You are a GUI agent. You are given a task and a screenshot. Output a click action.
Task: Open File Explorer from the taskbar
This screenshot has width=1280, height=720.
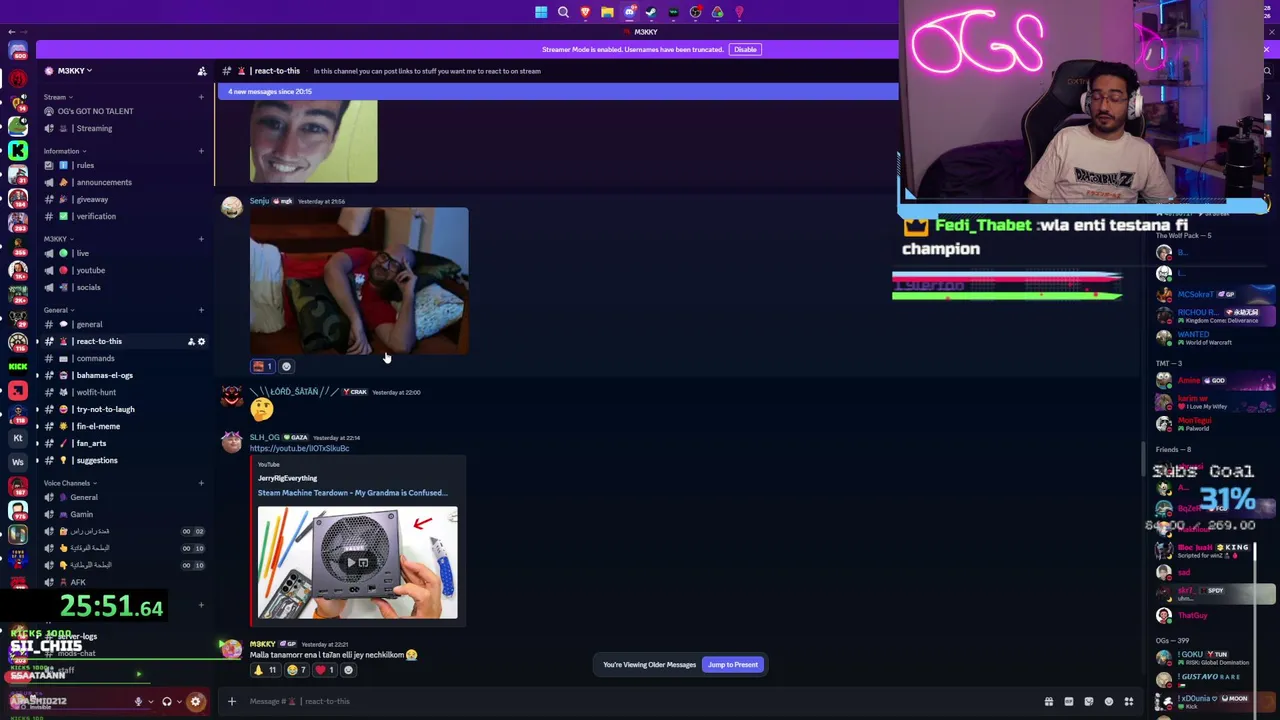point(607,12)
